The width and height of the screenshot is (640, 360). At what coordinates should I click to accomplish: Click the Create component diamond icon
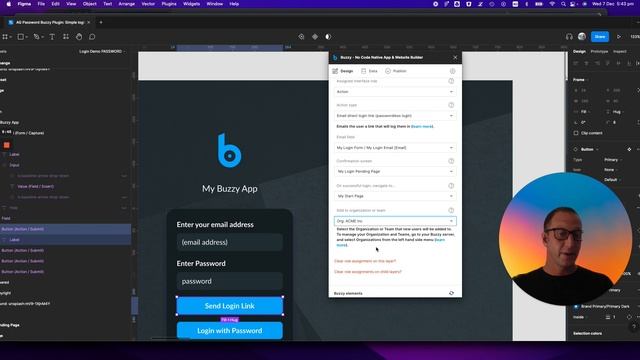[315, 37]
